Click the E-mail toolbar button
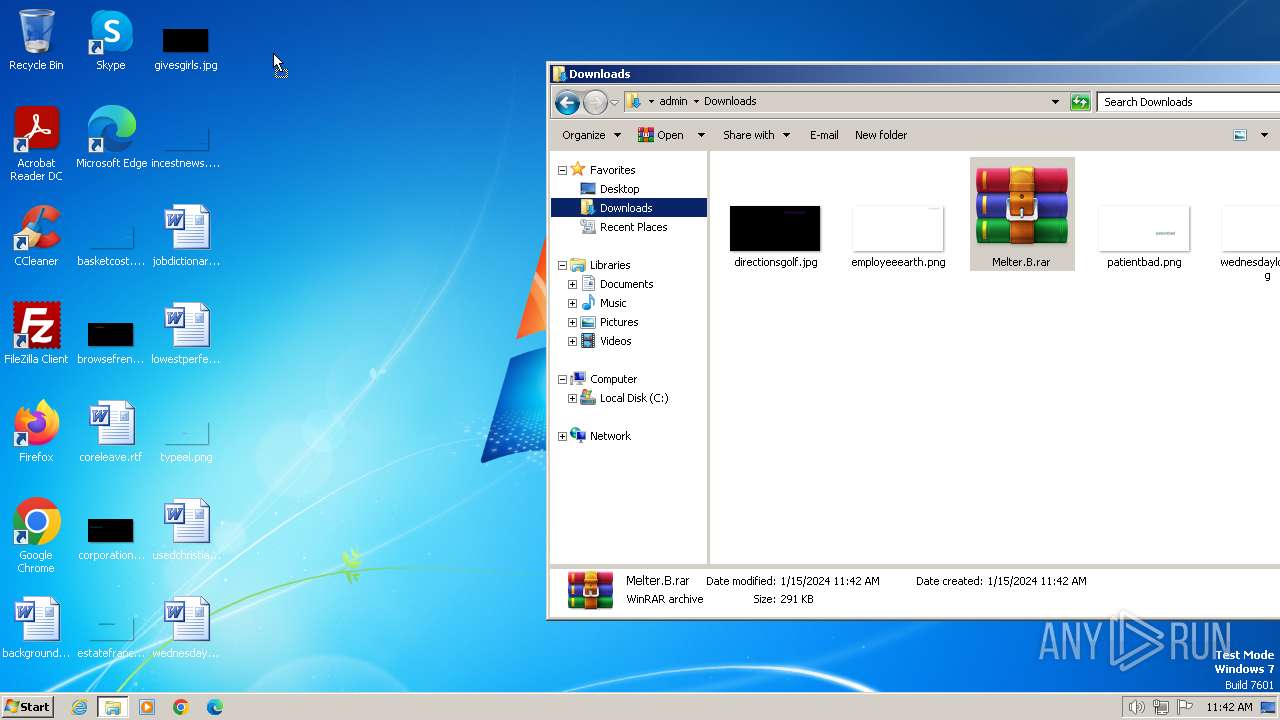This screenshot has height=720, width=1280. (824, 135)
